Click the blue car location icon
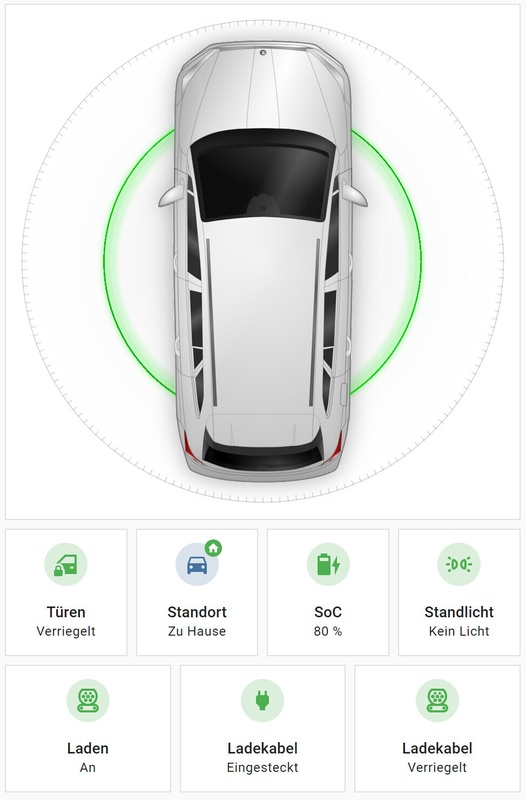 (197, 564)
